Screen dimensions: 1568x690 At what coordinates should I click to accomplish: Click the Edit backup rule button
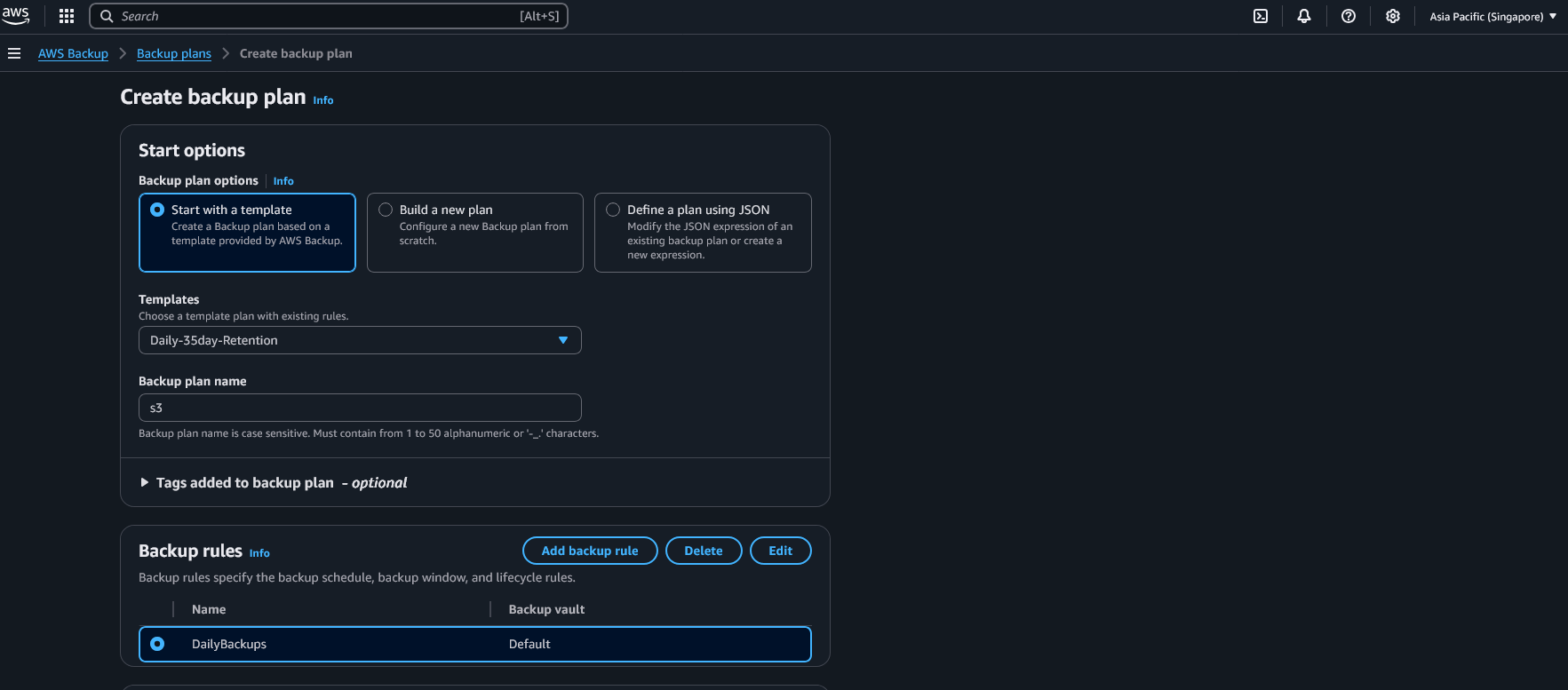click(781, 551)
